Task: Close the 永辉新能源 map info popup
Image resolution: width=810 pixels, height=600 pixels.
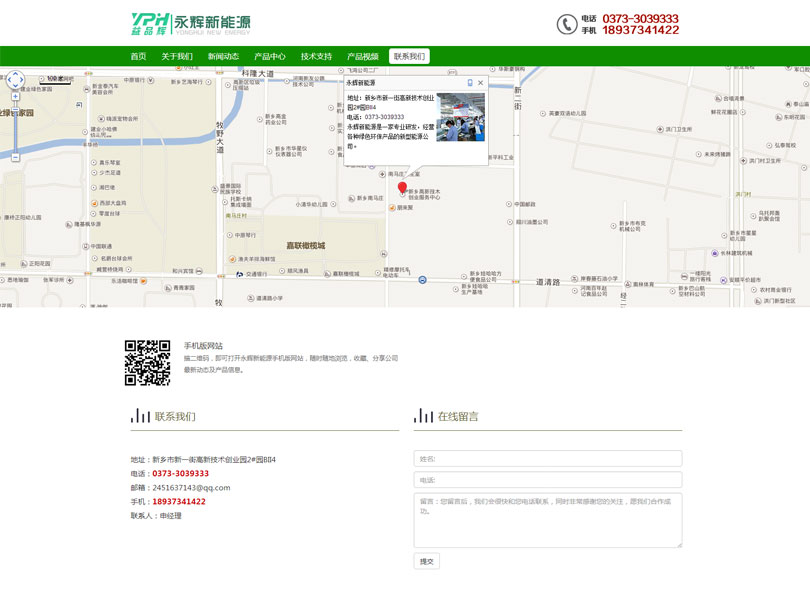Action: pos(481,83)
